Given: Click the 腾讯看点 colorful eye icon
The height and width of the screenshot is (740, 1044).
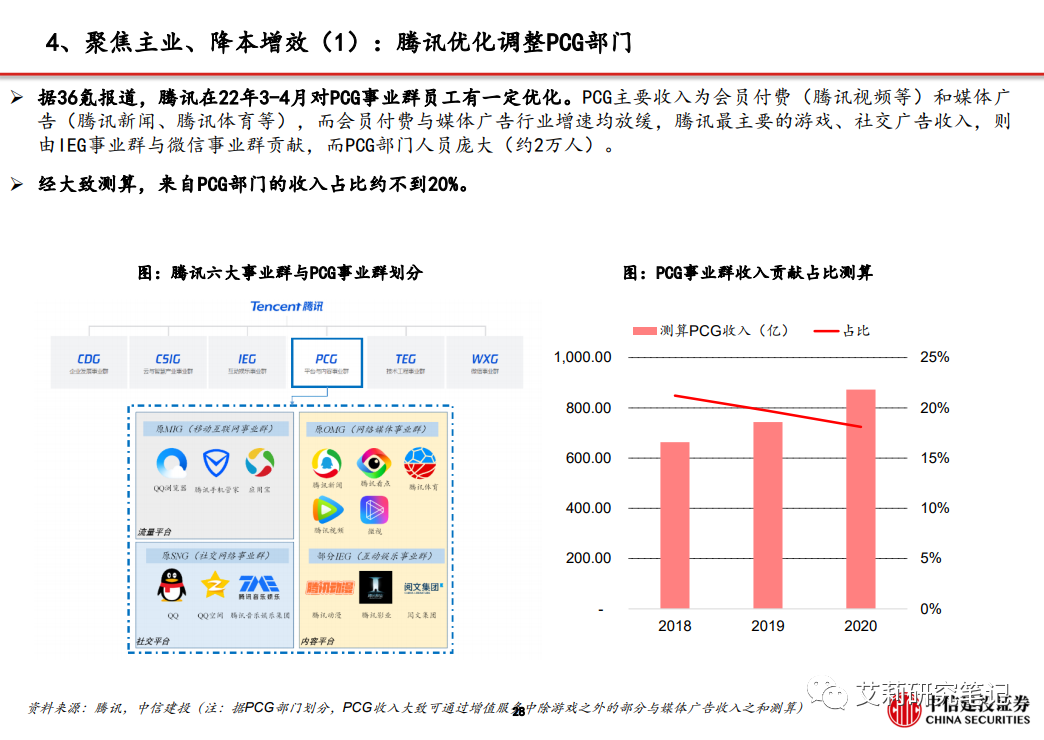Looking at the screenshot, I should [x=374, y=463].
